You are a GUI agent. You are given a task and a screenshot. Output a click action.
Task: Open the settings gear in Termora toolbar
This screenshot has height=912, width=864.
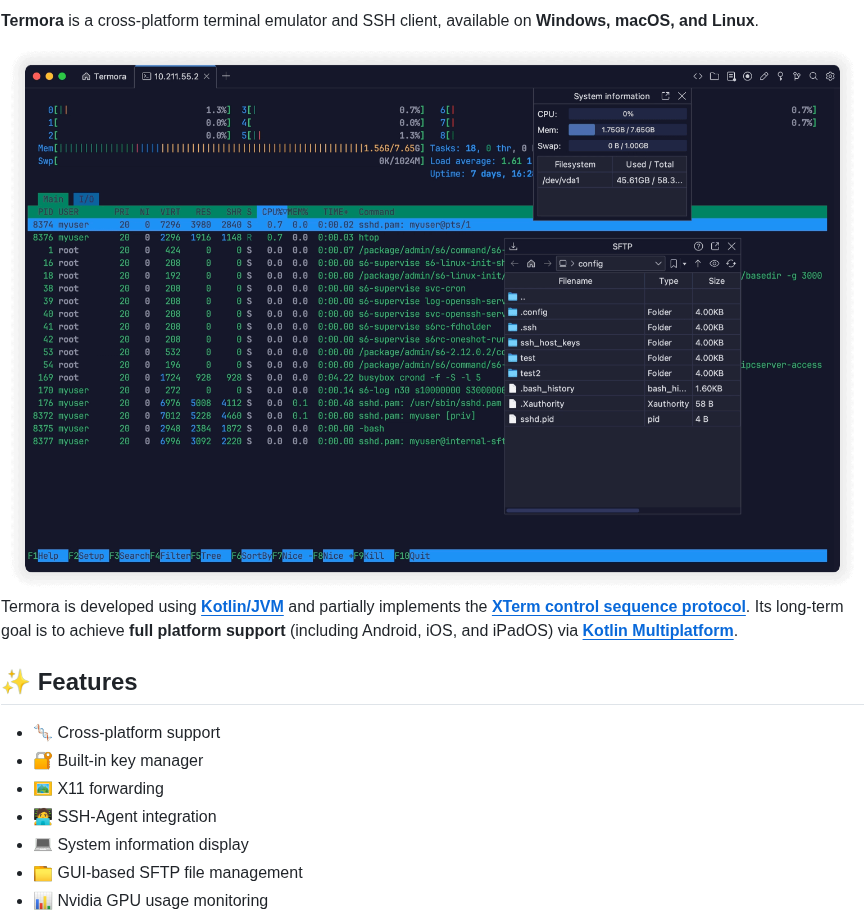(830, 76)
